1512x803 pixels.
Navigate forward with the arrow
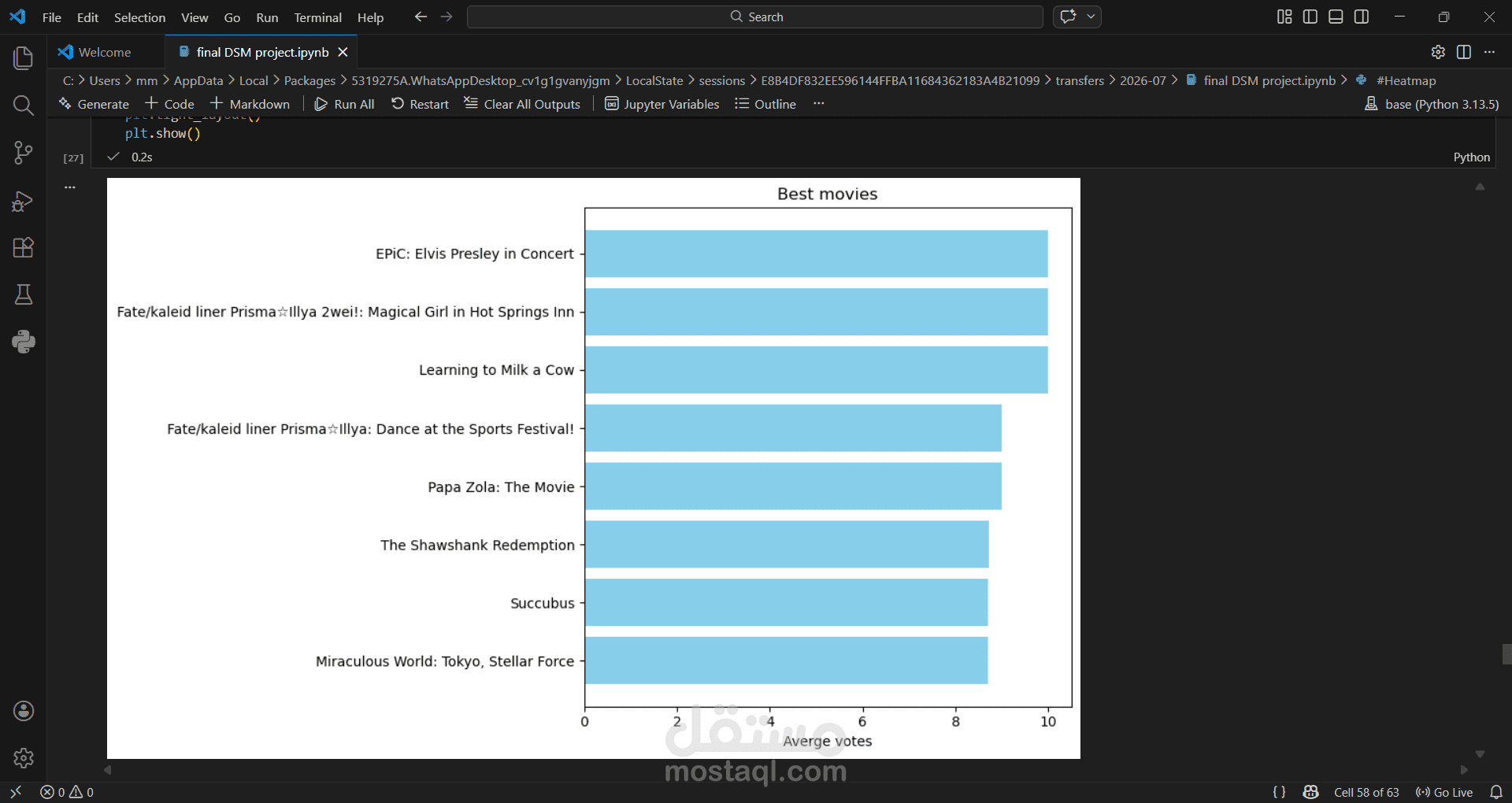[447, 17]
